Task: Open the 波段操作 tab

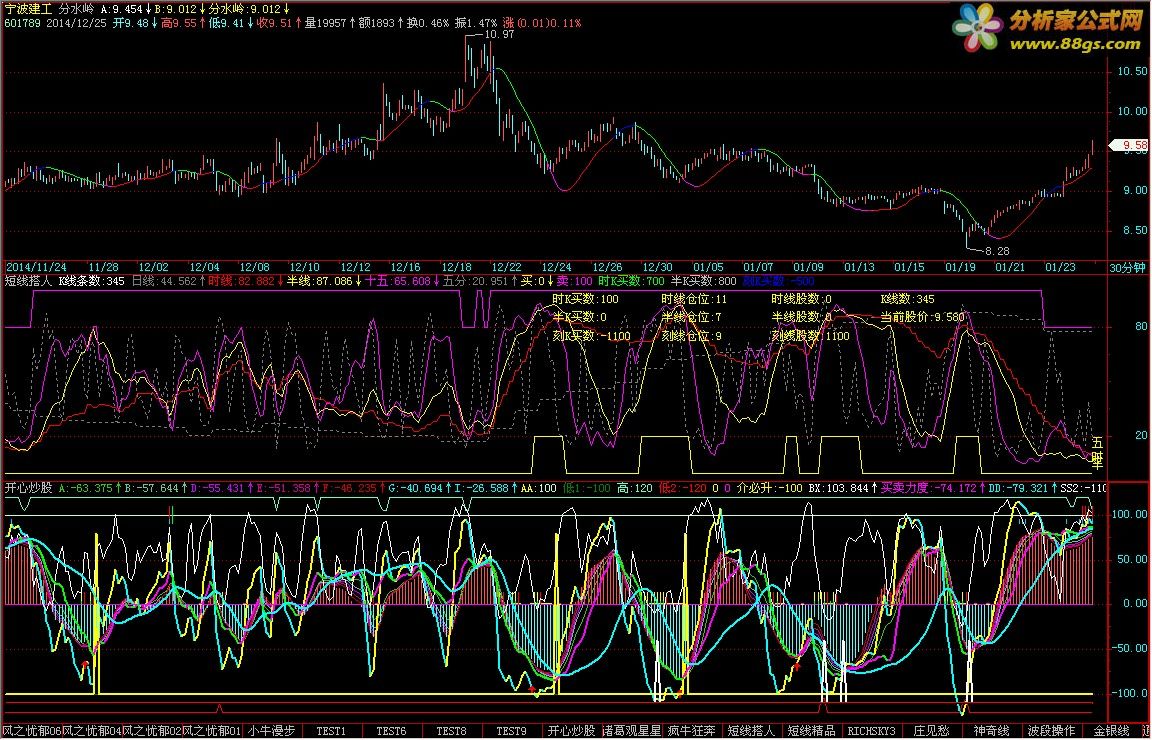Action: pos(1051,731)
